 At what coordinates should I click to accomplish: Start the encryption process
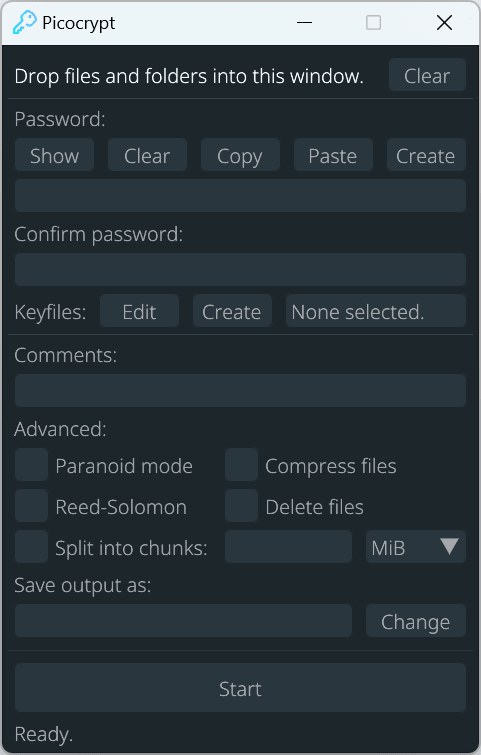240,688
